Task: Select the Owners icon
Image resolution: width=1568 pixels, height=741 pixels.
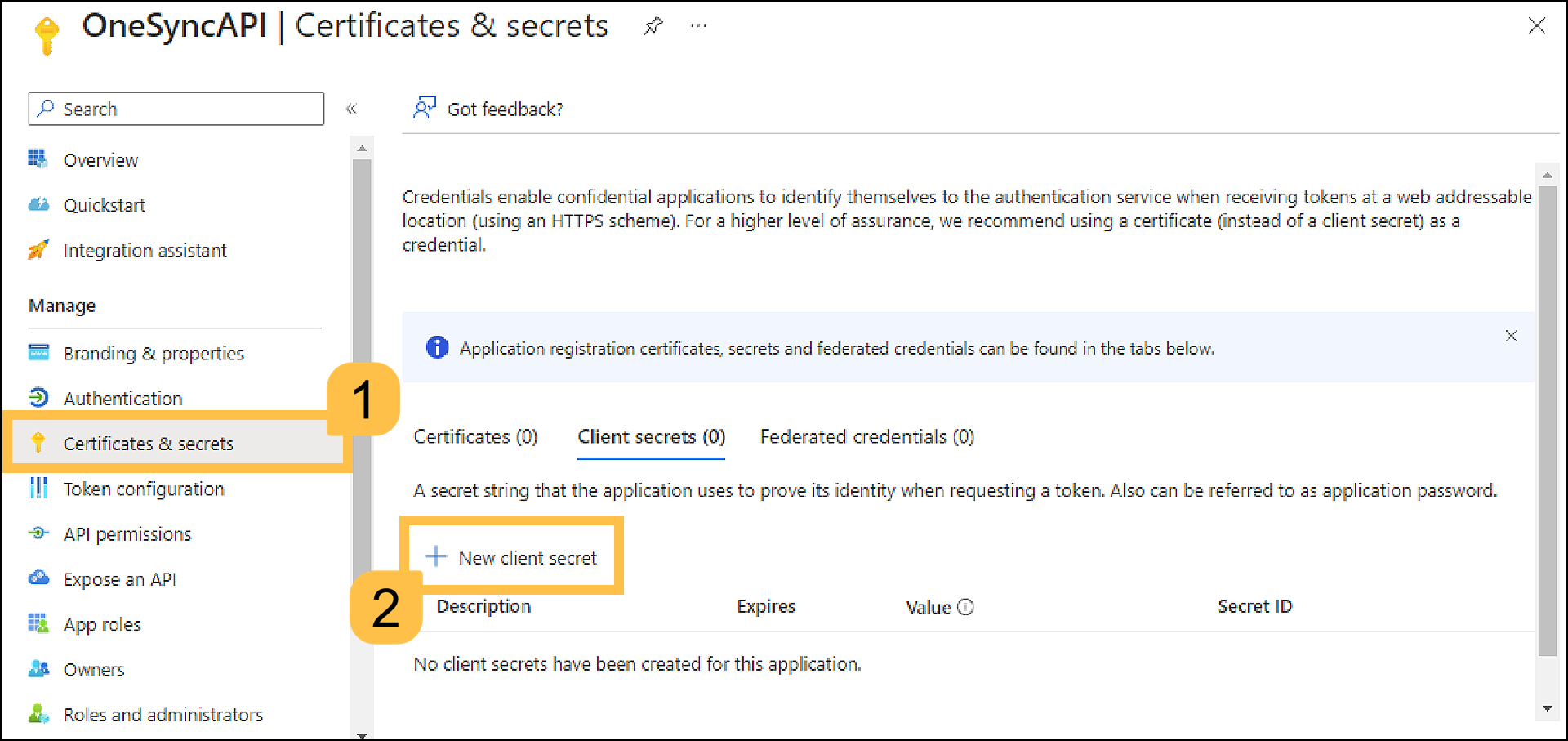Action: click(38, 669)
